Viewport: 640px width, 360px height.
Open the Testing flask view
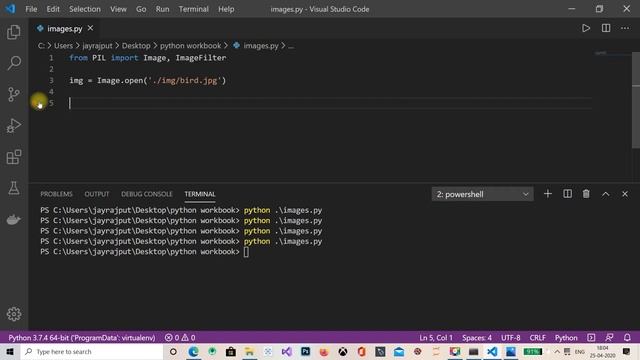14,188
